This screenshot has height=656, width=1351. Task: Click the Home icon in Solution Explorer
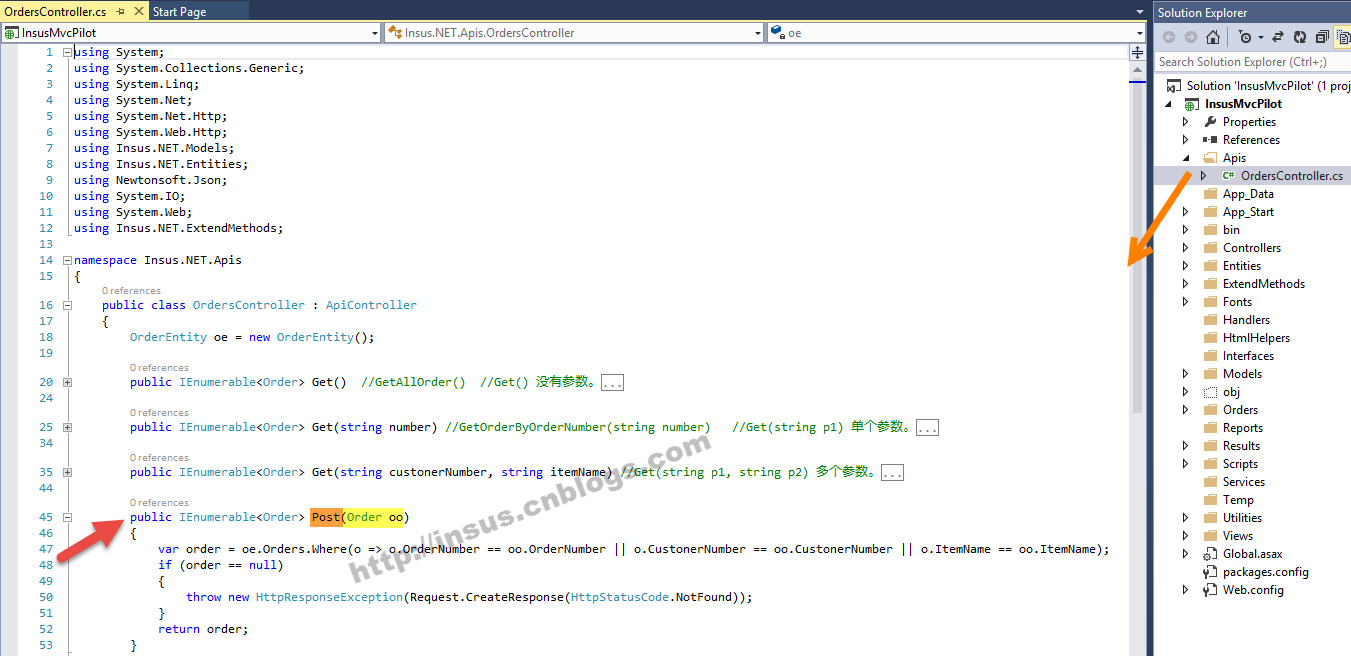pos(1213,37)
